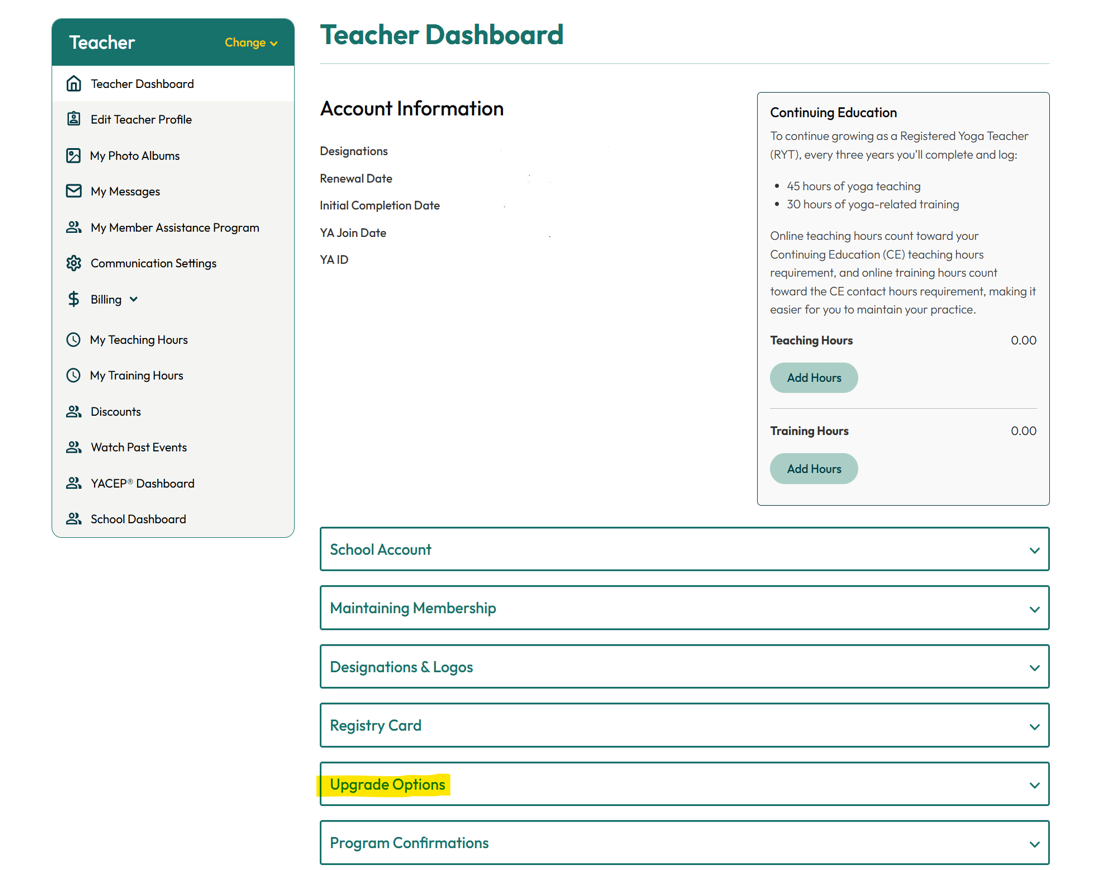Click the envelope icon beside My Messages
Screen dimensions: 1104x870
point(73,191)
